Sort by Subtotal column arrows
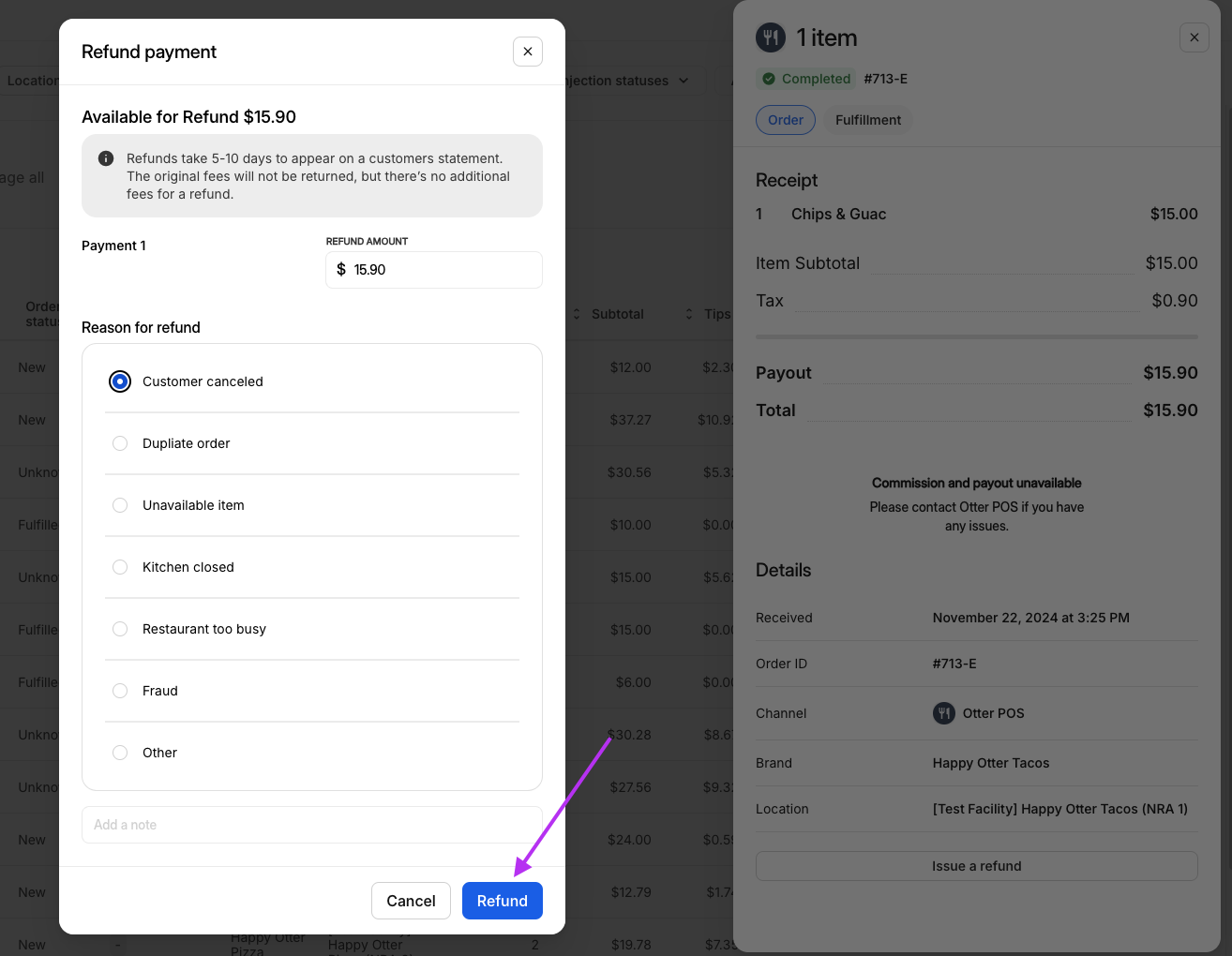The height and width of the screenshot is (956, 1232). tap(577, 314)
